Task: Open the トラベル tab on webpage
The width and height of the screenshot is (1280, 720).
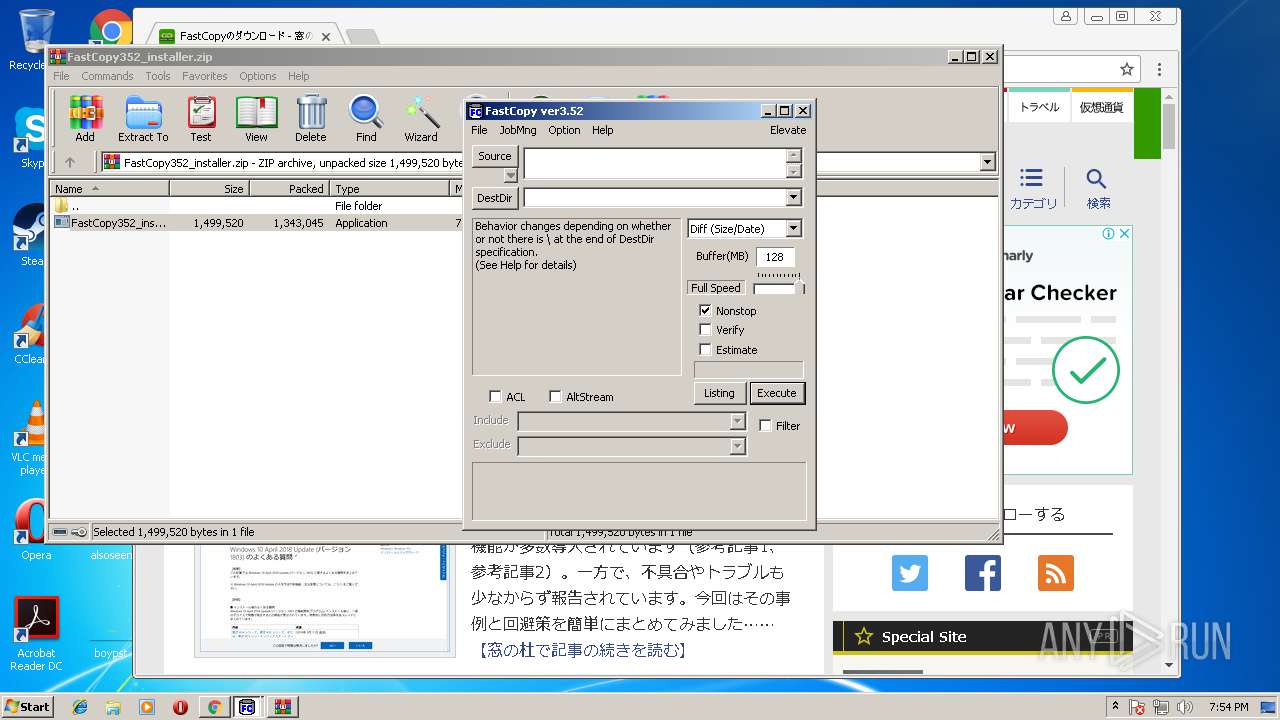Action: pos(1039,107)
